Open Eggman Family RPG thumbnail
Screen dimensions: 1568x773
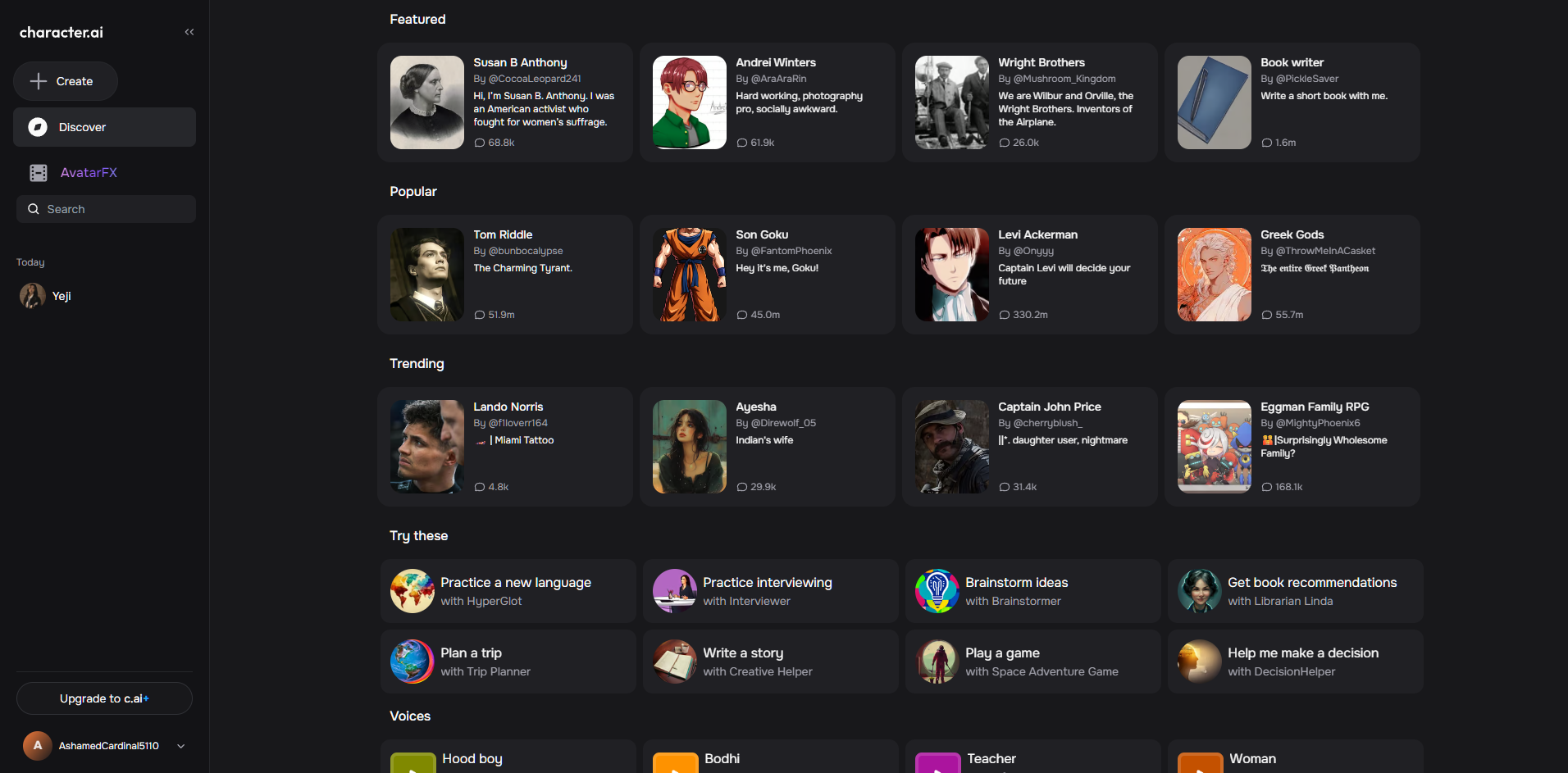[x=1215, y=447]
